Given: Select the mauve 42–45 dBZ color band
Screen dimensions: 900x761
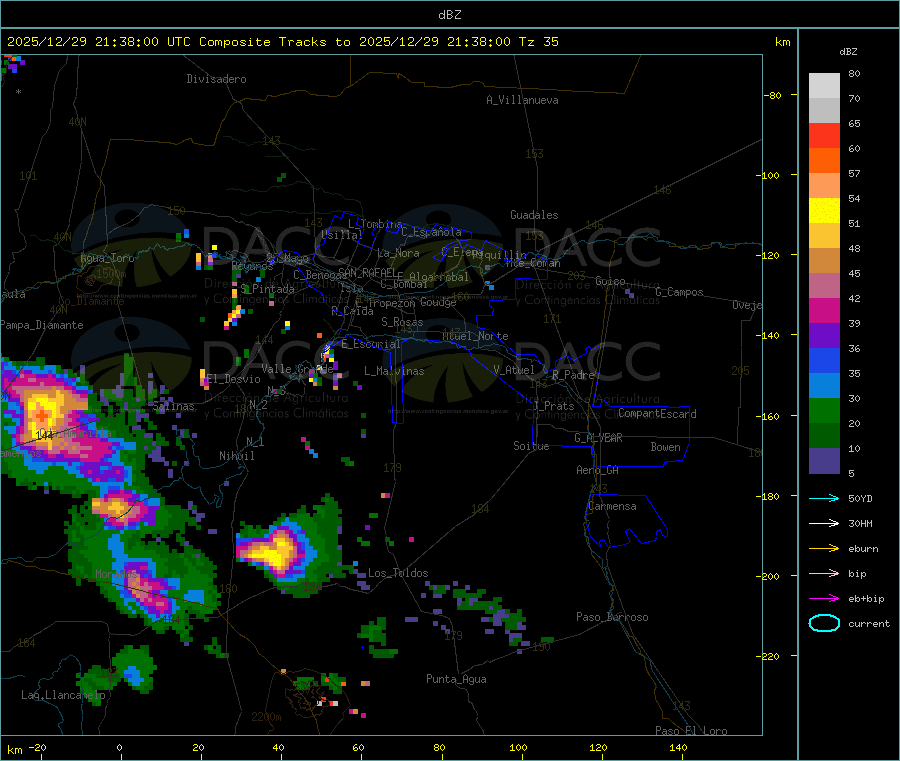Looking at the screenshot, I should pos(824,286).
